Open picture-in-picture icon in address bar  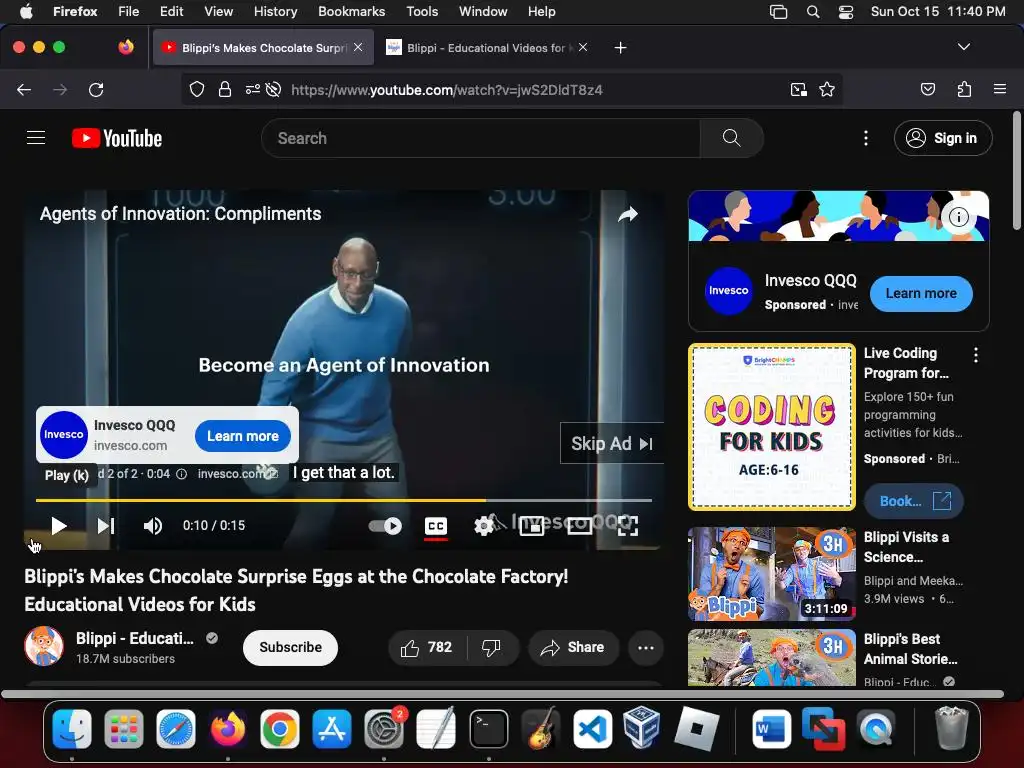click(x=799, y=89)
